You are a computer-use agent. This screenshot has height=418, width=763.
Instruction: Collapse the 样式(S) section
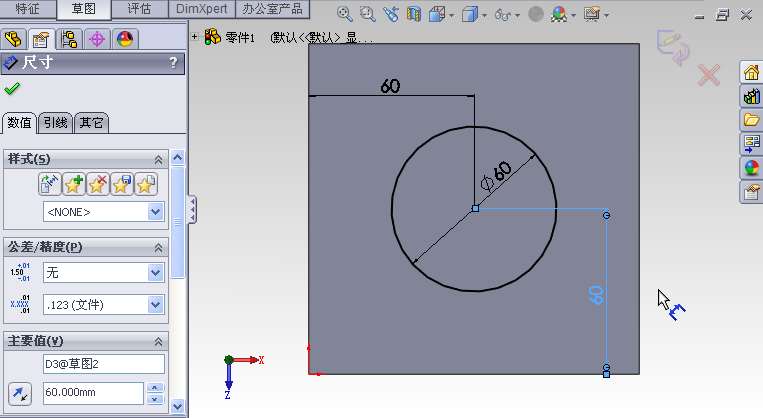click(157, 160)
